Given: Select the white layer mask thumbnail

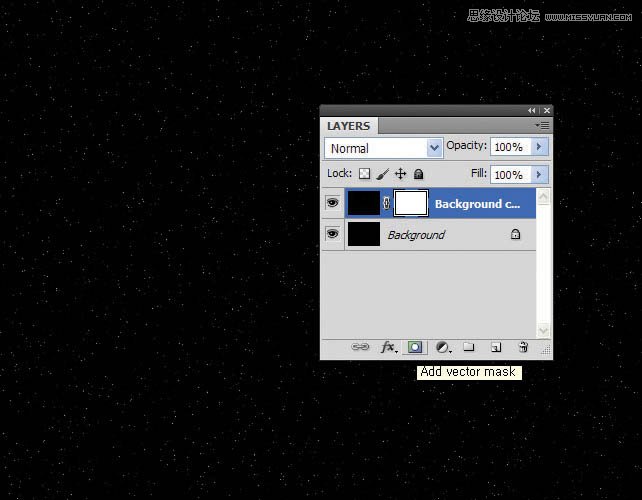Looking at the screenshot, I should pos(411,203).
